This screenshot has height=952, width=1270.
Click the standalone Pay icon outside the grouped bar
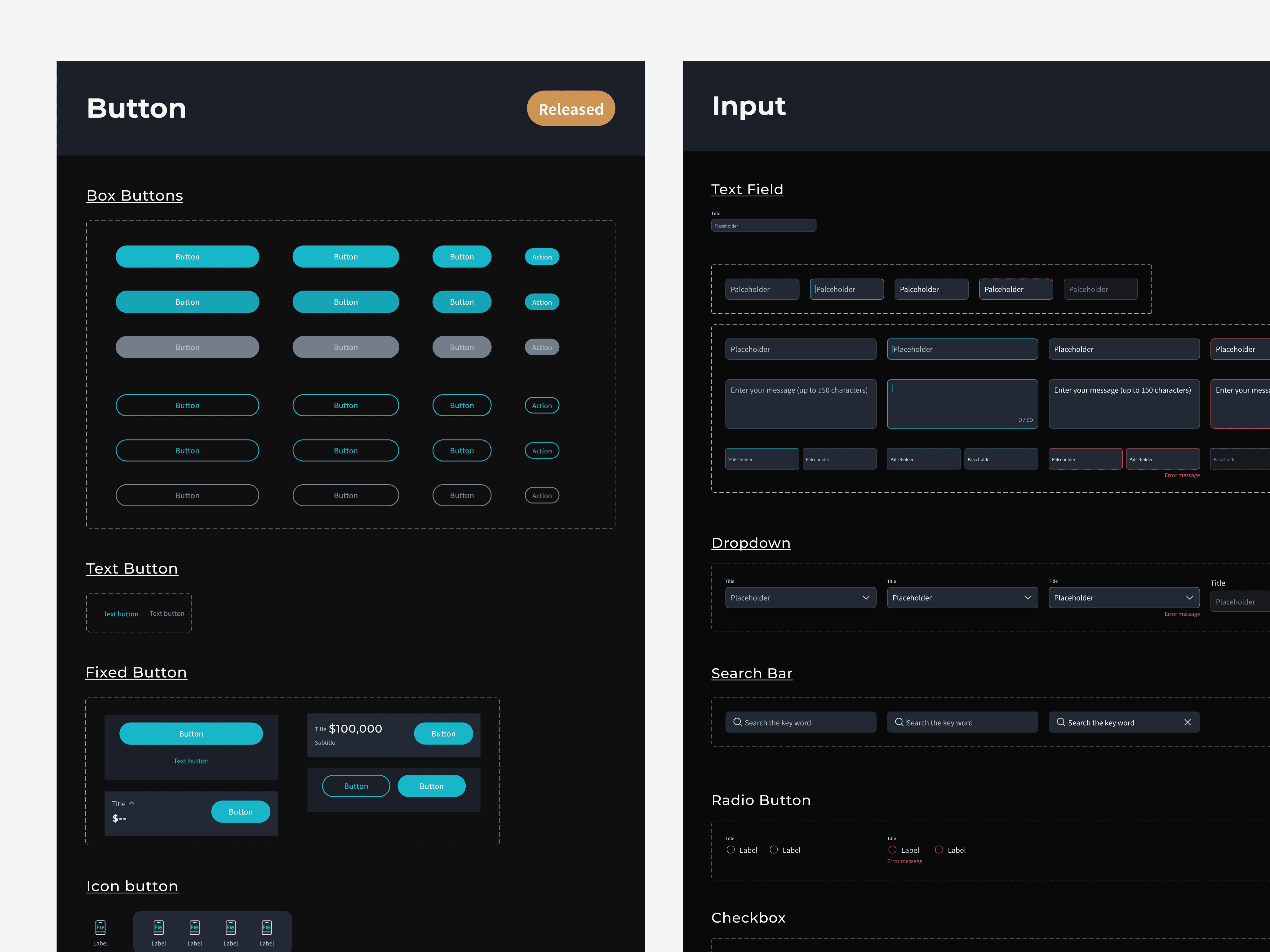click(100, 927)
